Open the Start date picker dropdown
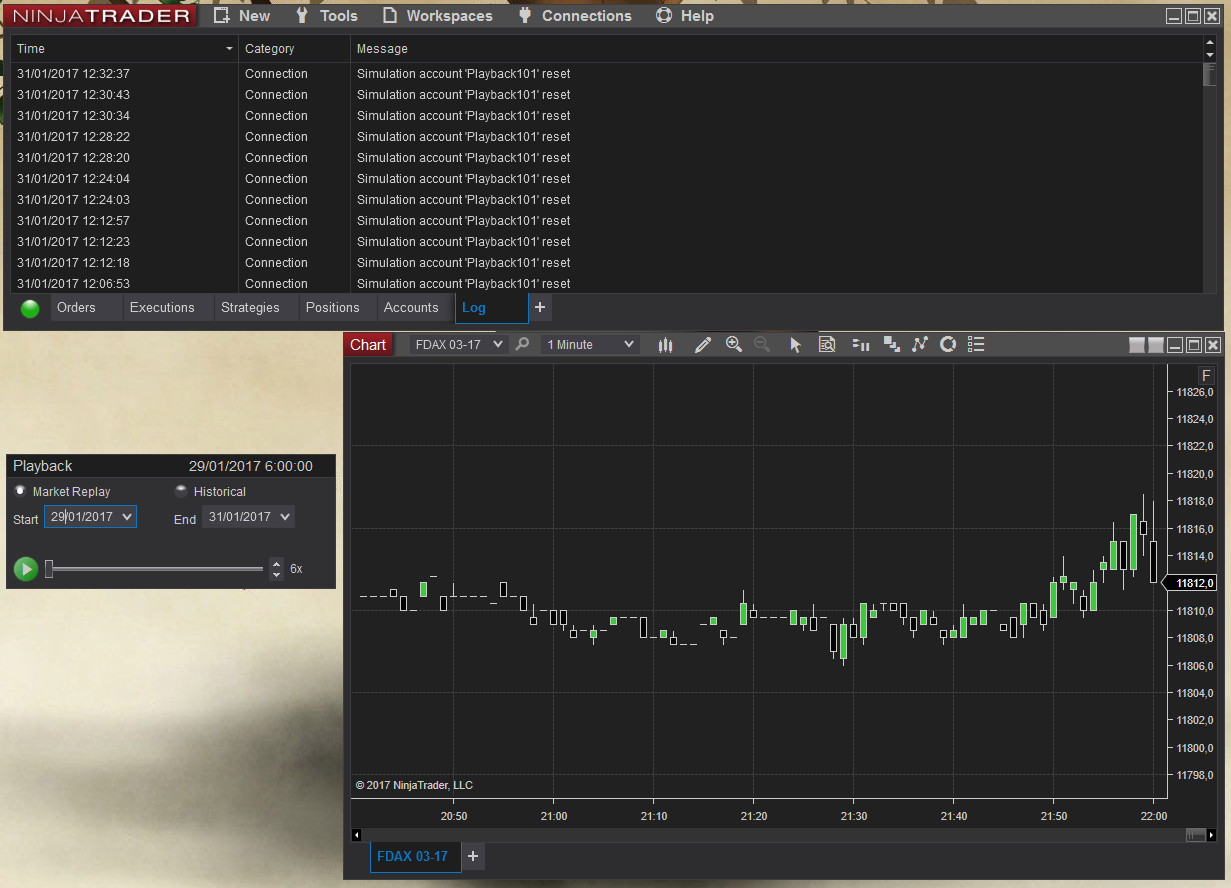Viewport: 1231px width, 888px height. (x=126, y=517)
